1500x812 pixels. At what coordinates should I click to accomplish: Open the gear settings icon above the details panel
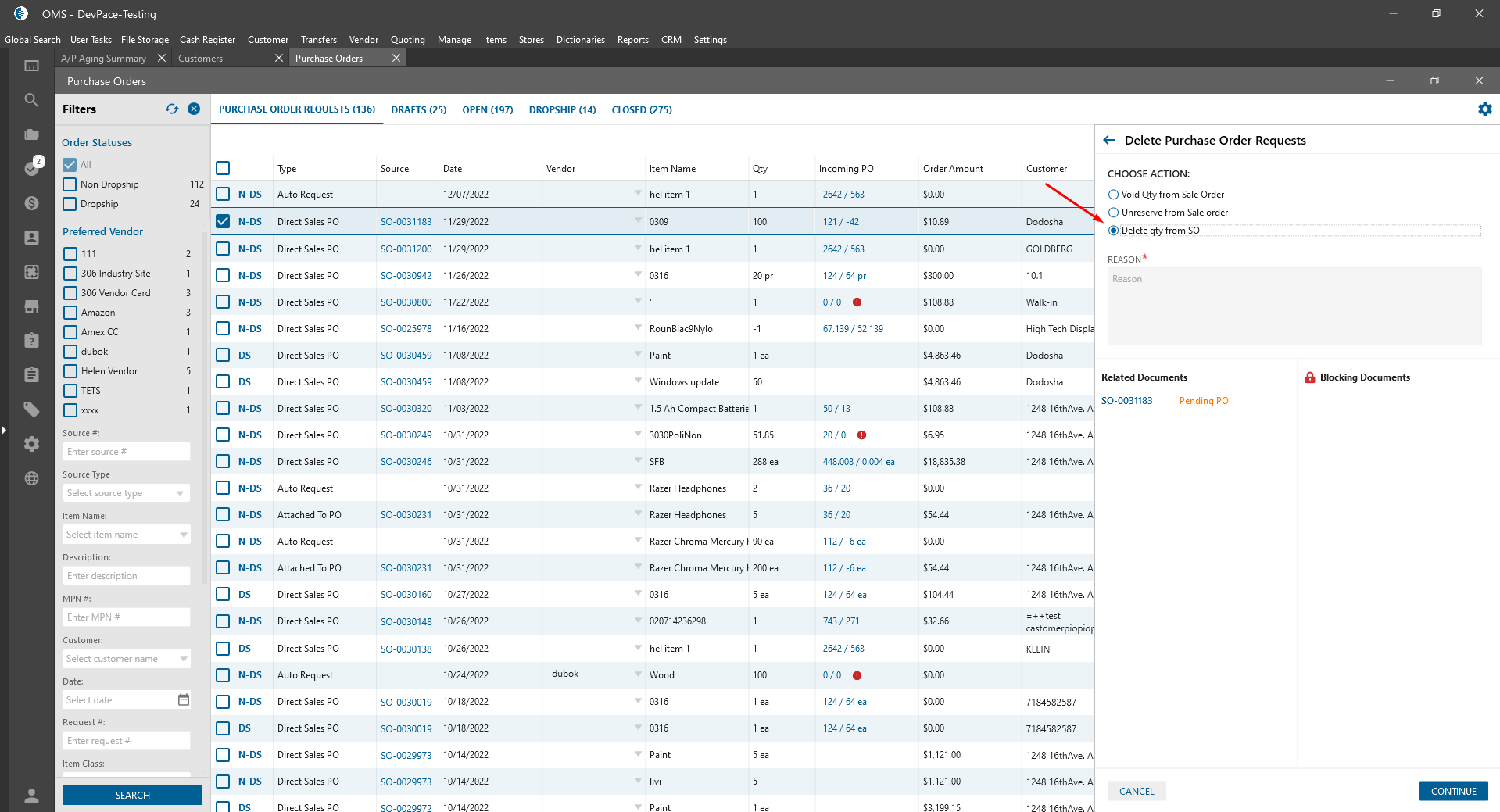[1484, 109]
